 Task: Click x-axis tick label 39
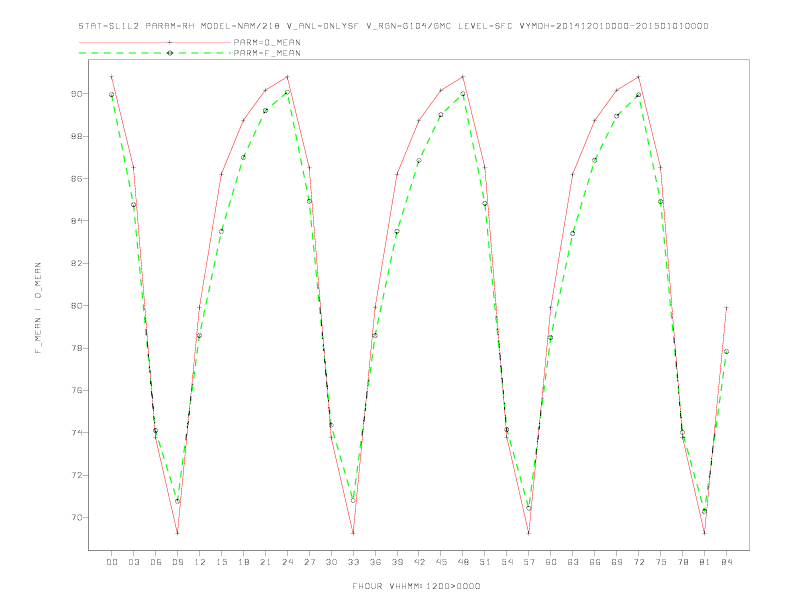coord(397,562)
